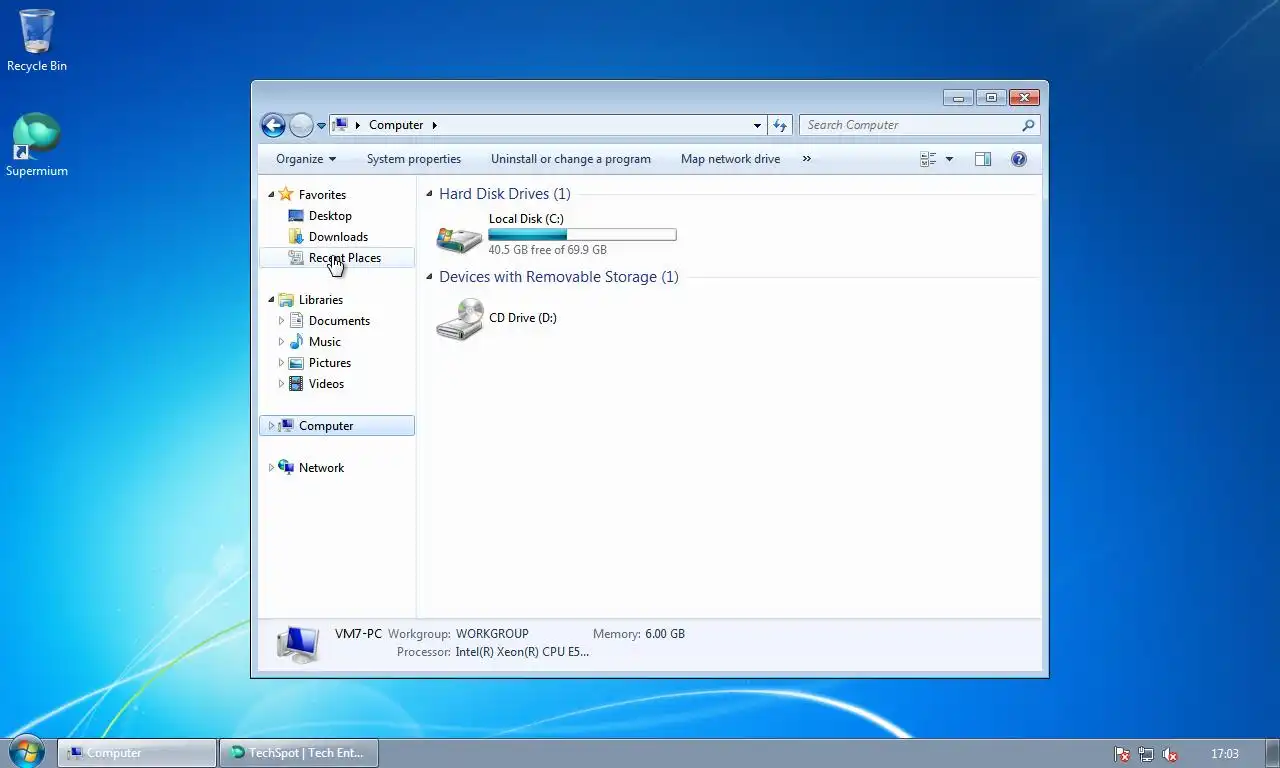Launch Supermium desktop shortcut
1280x768 pixels.
[x=37, y=145]
